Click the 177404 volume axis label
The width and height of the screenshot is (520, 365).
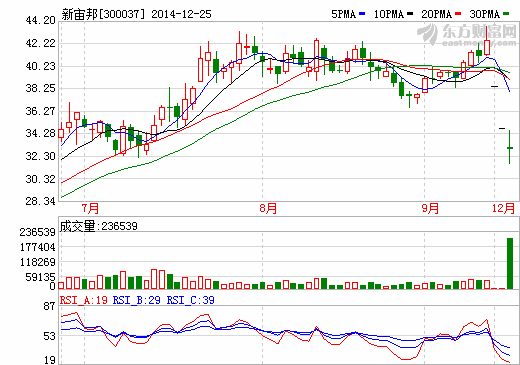(x=38, y=247)
